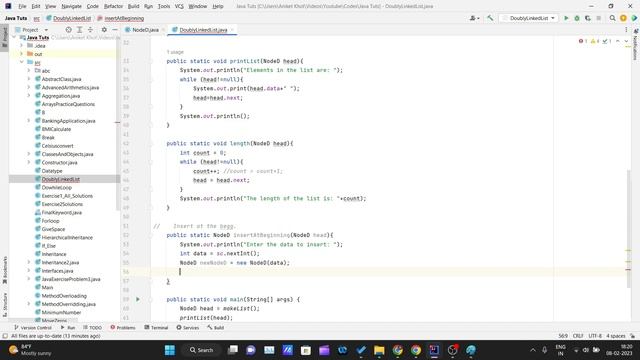The width and height of the screenshot is (640, 360).
Task: Open the Services tool window
Action: tap(188, 327)
